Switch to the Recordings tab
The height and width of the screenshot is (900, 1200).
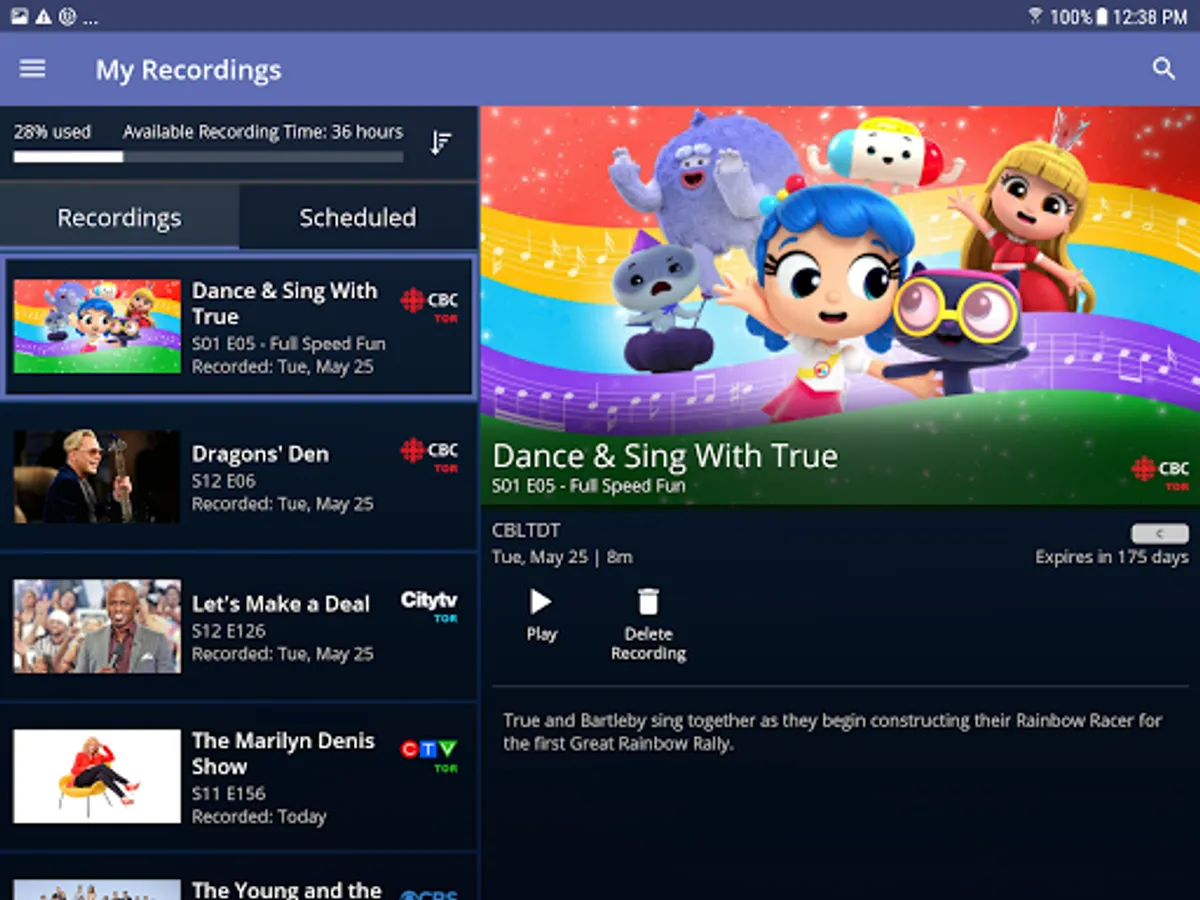coord(119,217)
